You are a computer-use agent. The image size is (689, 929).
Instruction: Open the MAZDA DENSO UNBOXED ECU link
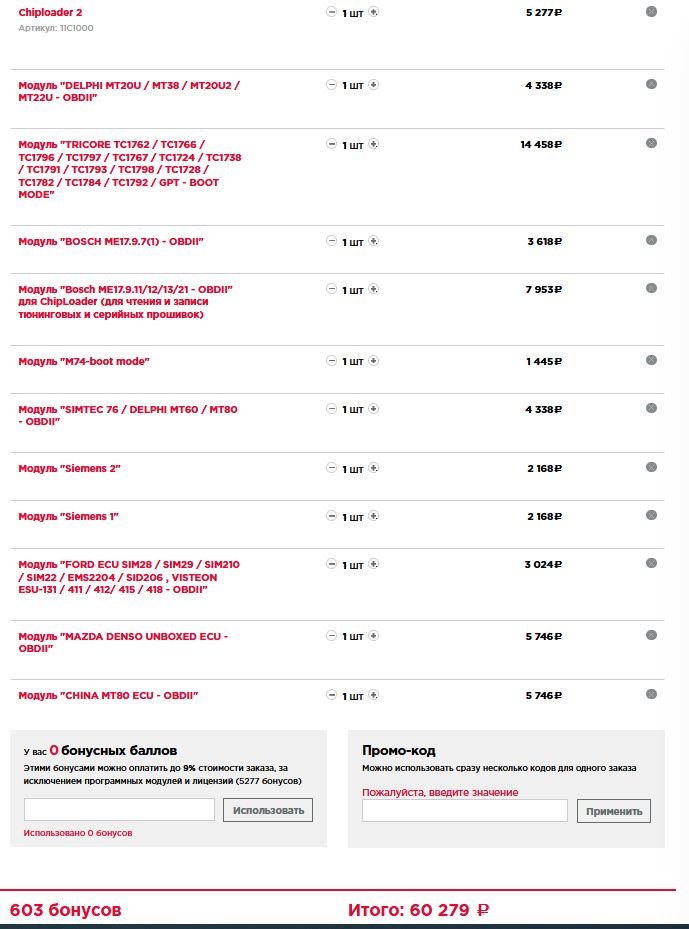tap(122, 636)
